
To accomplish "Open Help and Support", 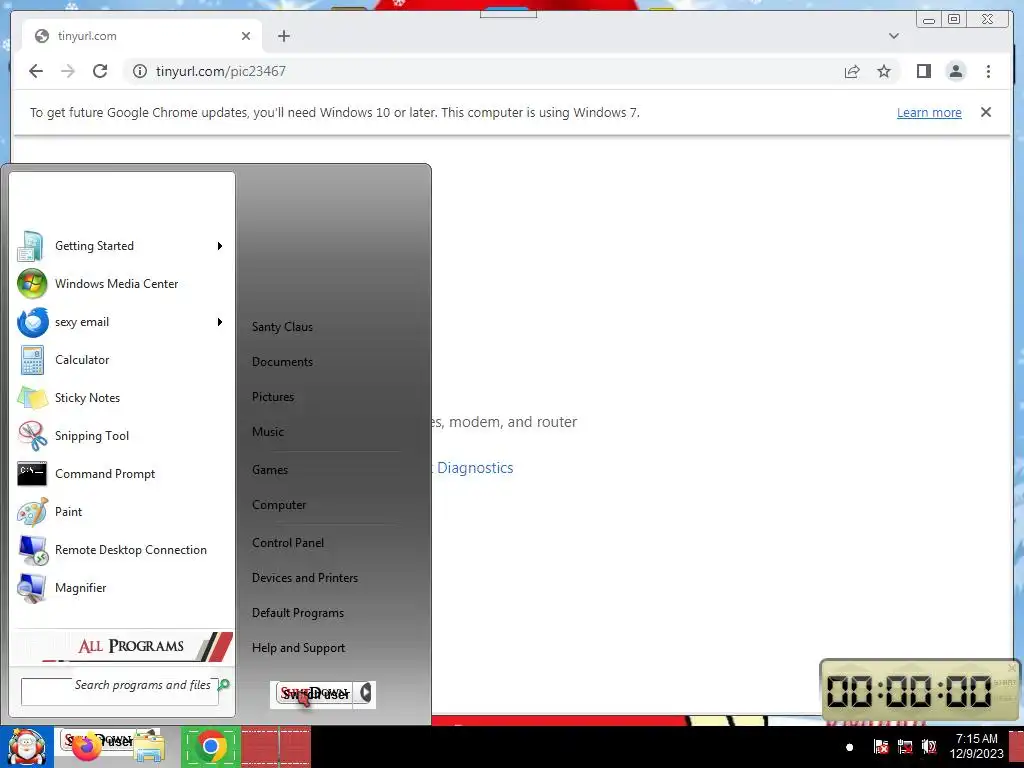I will (x=298, y=648).
